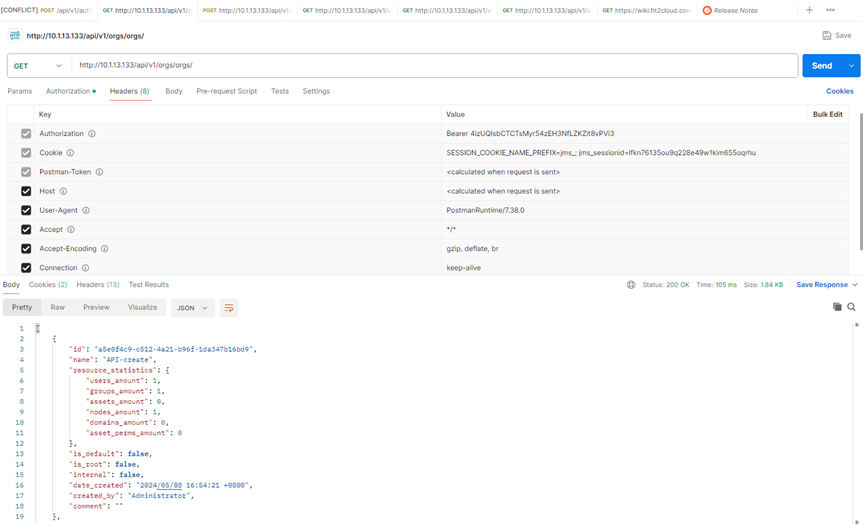The width and height of the screenshot is (863, 527).
Task: Open the Save Response dropdown
Action: pyautogui.click(x=826, y=285)
